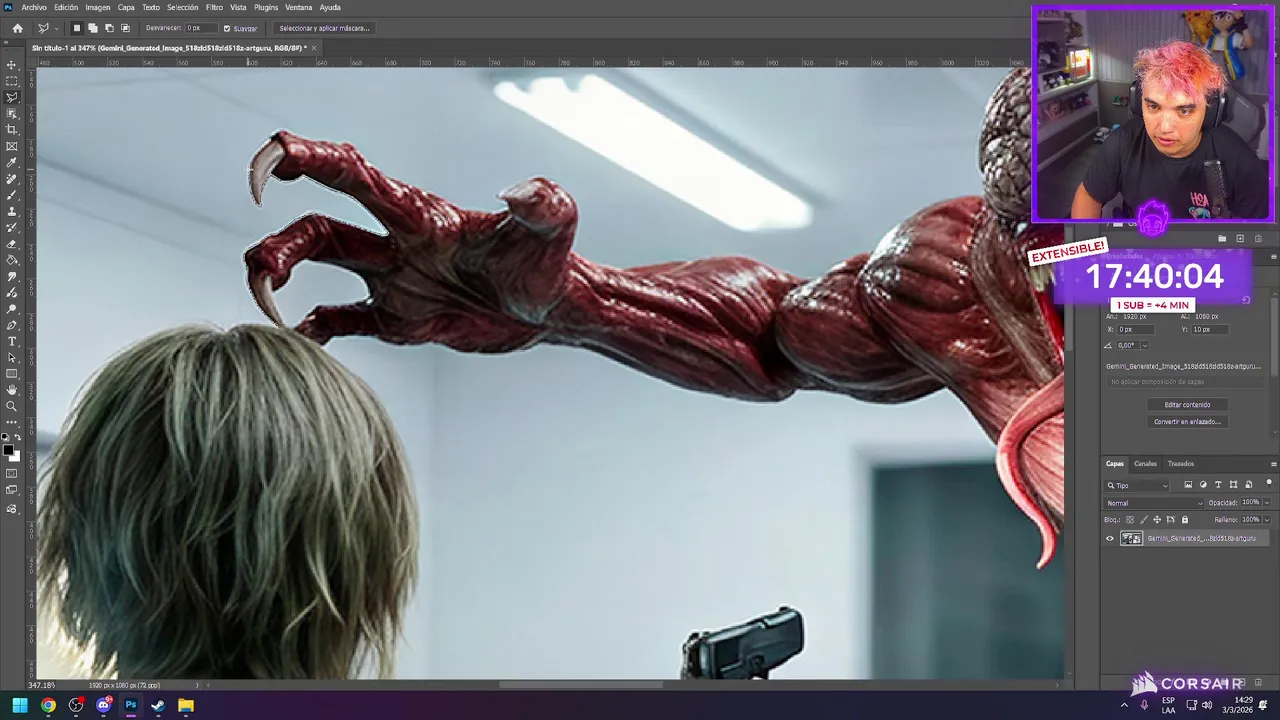Open the Archivo menu
The image size is (1280, 720).
point(34,7)
